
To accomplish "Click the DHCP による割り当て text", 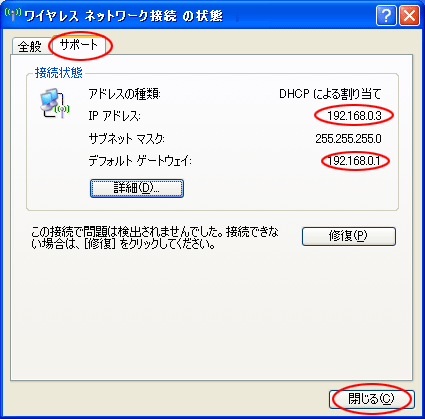I will pos(330,94).
